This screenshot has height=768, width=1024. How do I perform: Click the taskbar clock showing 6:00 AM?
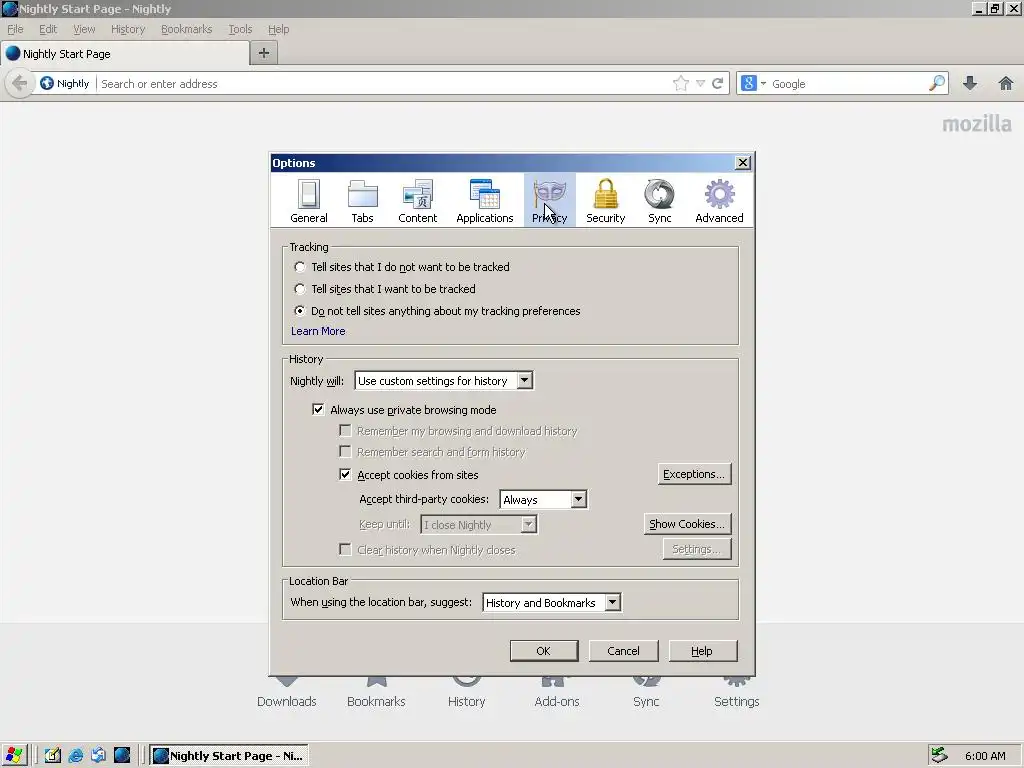pos(985,756)
